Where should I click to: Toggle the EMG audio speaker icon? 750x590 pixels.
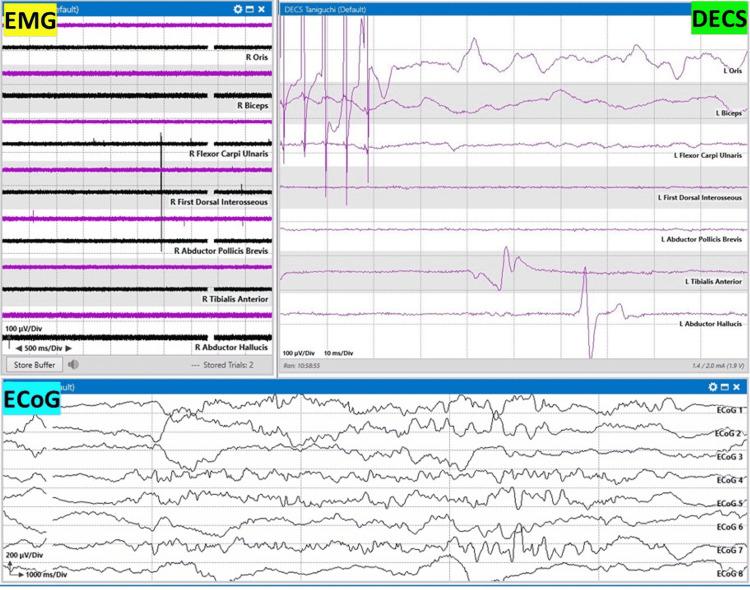74,365
